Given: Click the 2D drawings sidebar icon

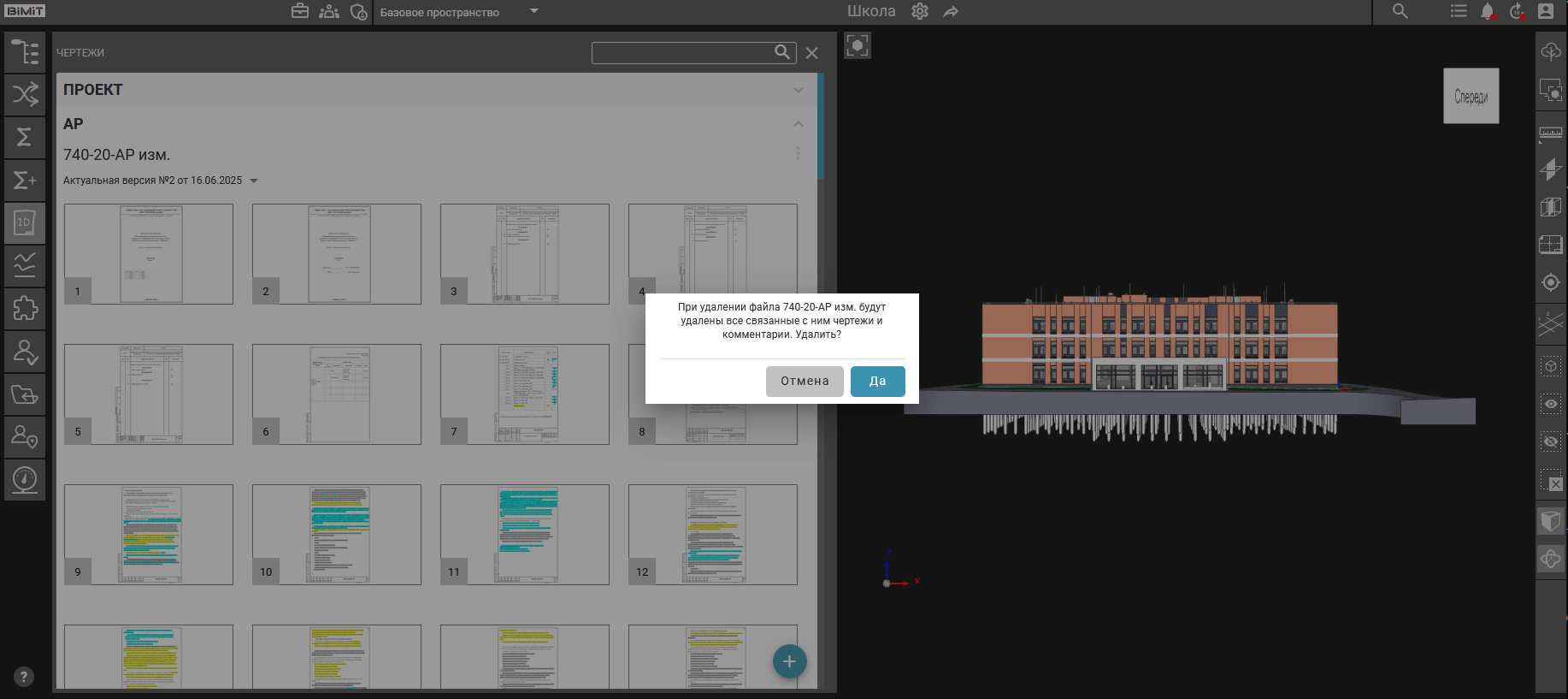Looking at the screenshot, I should click(25, 223).
